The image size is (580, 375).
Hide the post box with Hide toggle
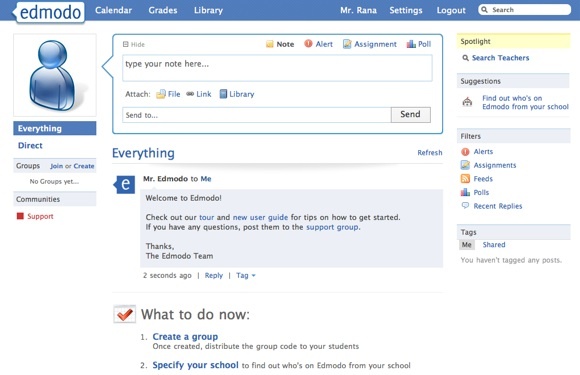click(134, 44)
